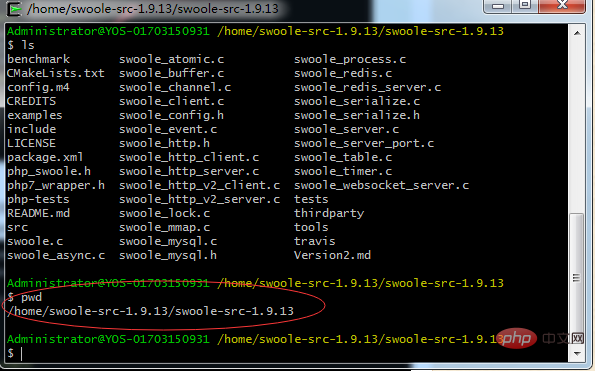Click 'swoole_mysql.h' in the listing
The height and width of the screenshot is (371, 595).
pos(168,255)
